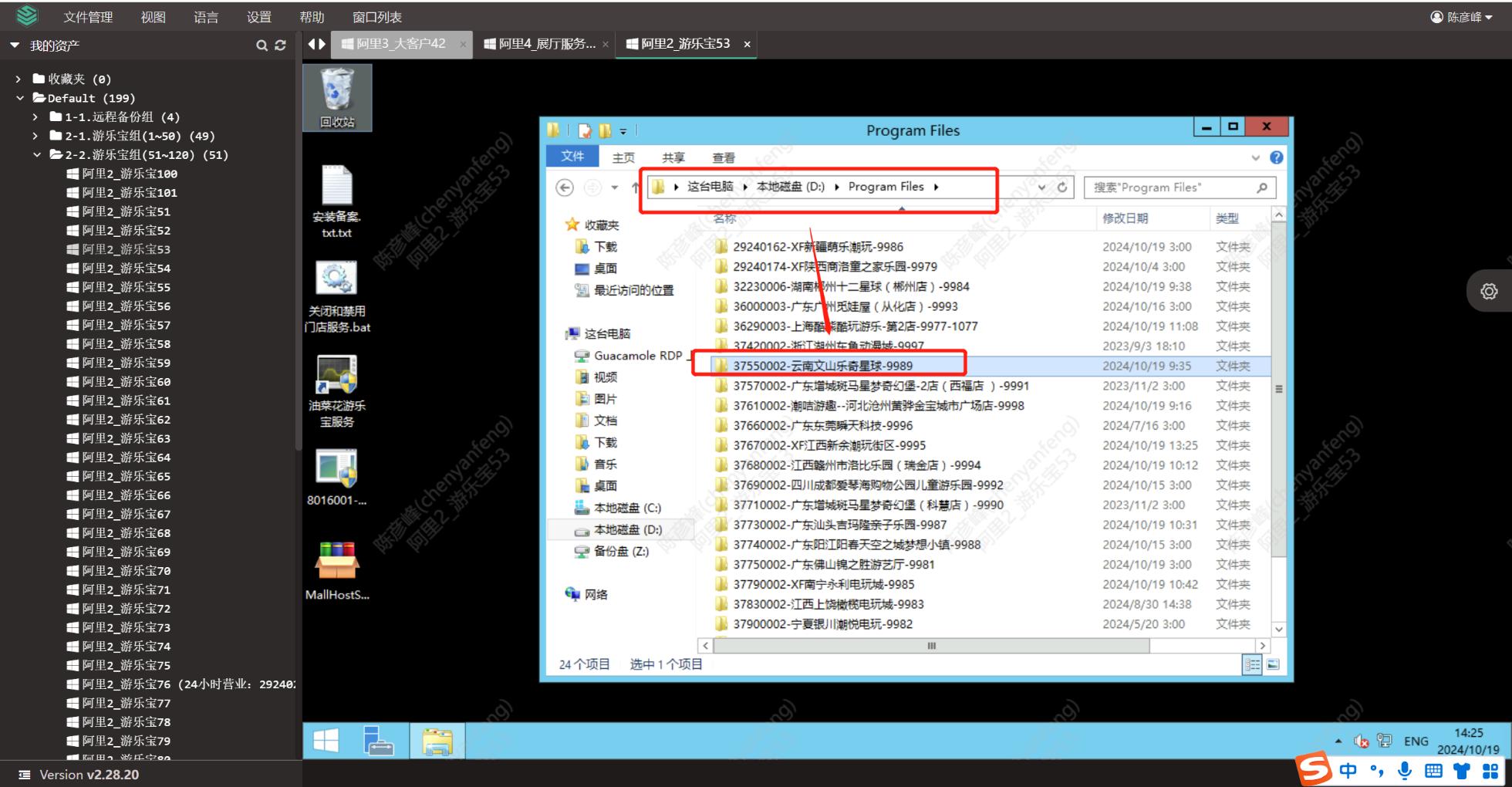
Task: Click the tab scroll arrows left of tabs
Action: 317,44
